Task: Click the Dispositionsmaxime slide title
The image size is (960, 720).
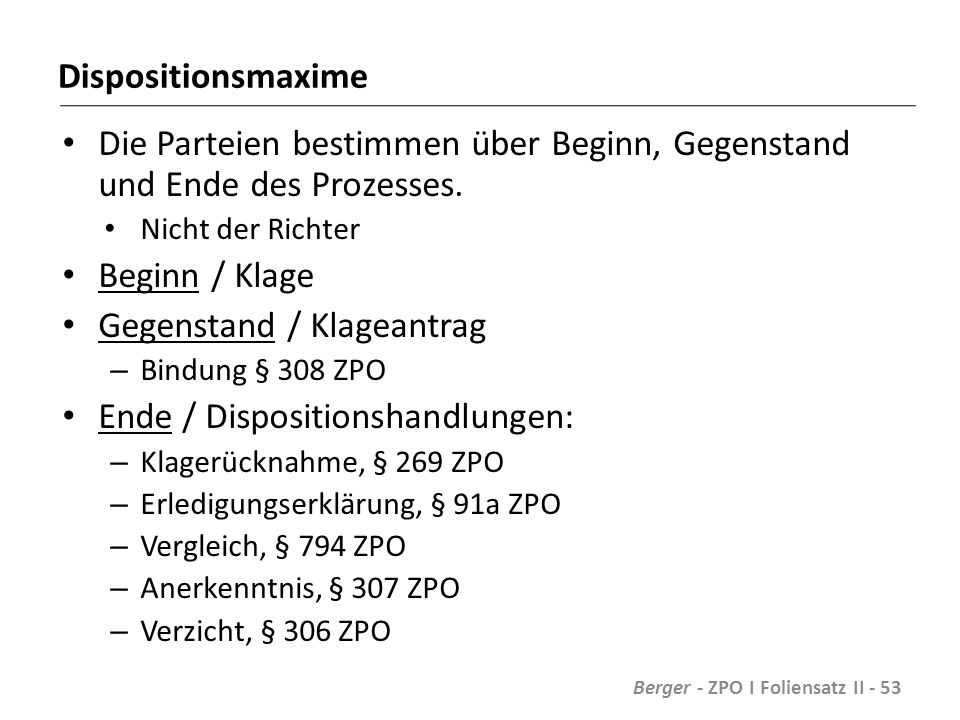Action: click(x=213, y=77)
